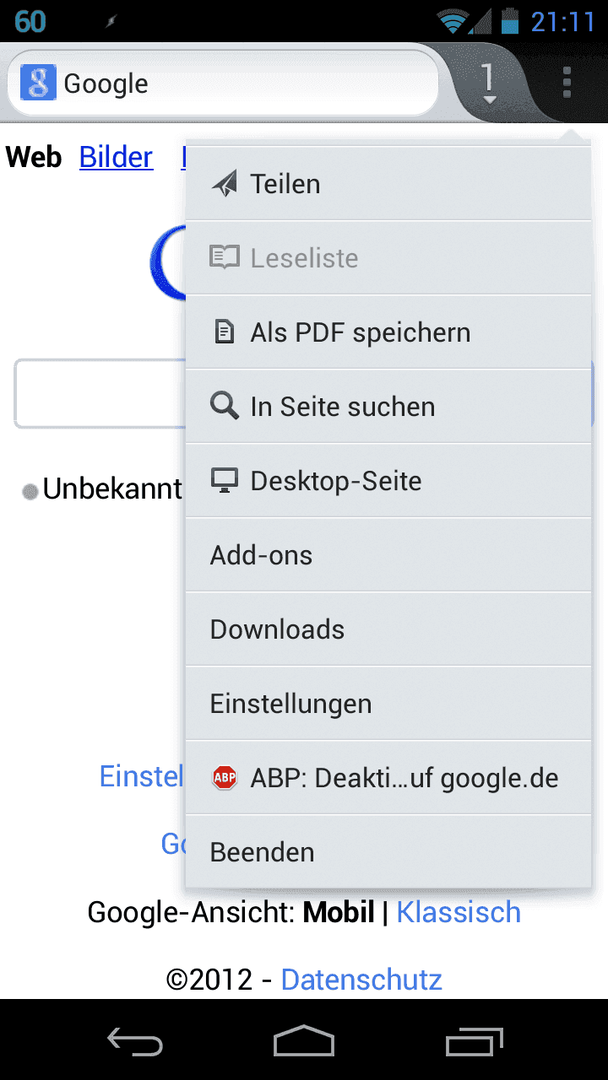
Task: Tap the red ABP stop-sign icon
Action: coord(224,778)
